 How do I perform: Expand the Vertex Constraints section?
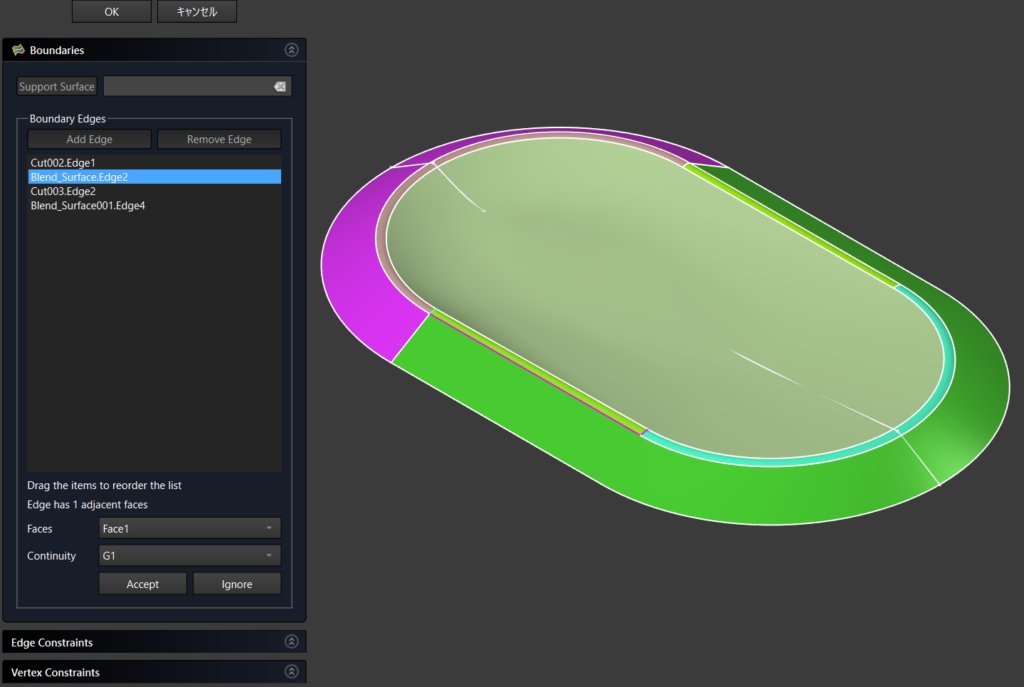tap(291, 672)
